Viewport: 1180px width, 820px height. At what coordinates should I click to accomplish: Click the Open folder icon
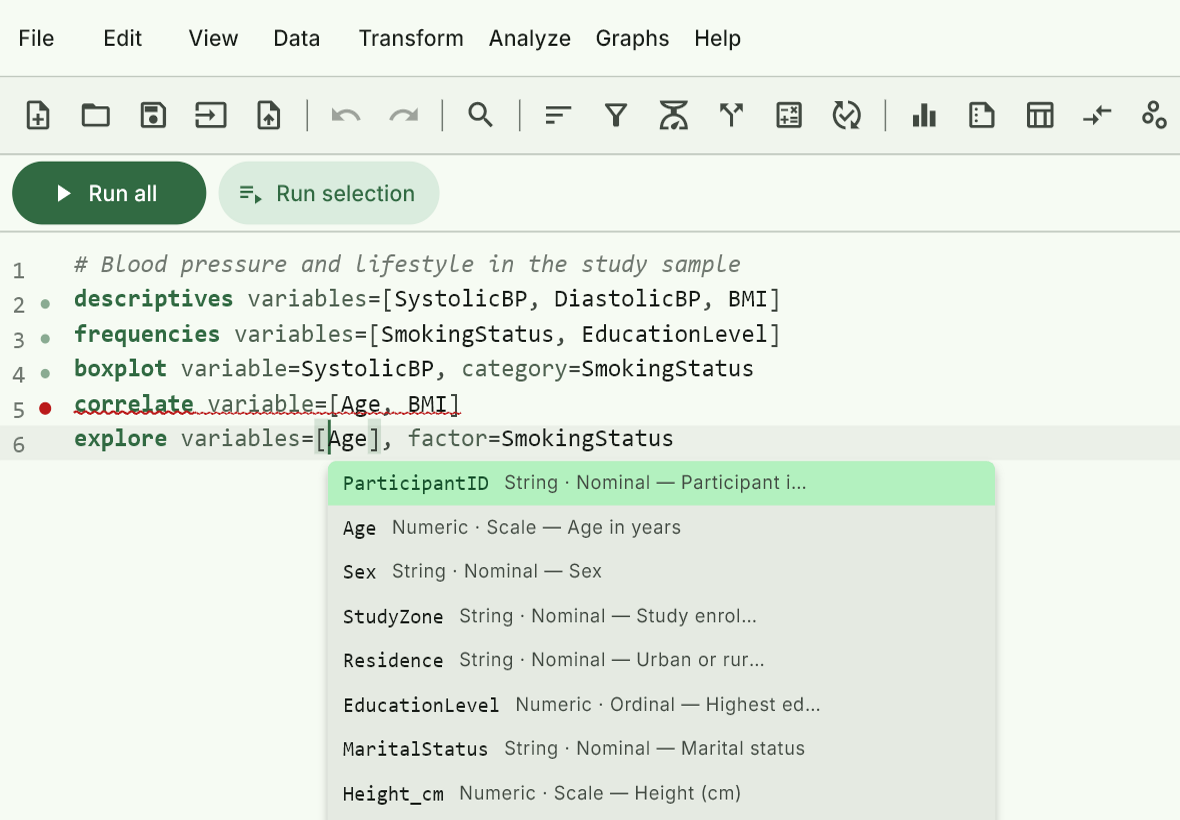pyautogui.click(x=96, y=116)
